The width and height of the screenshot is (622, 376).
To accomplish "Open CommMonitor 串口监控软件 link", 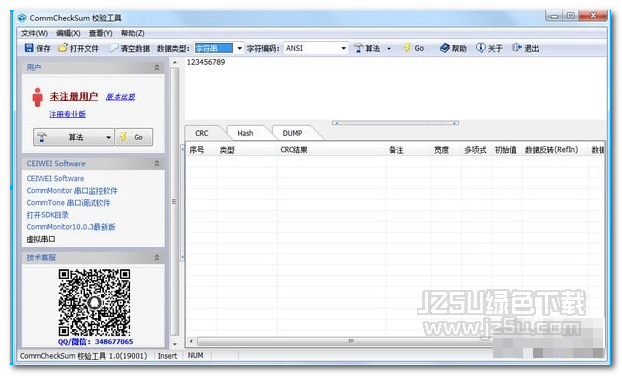I will point(72,191).
